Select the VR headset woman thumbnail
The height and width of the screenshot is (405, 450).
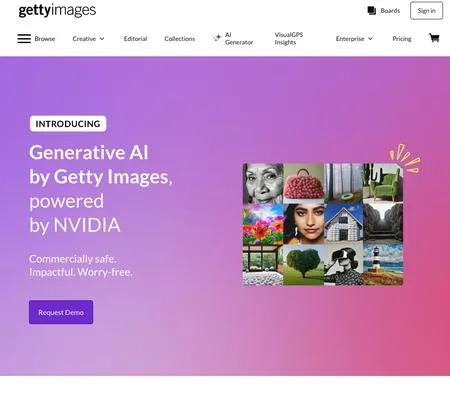click(x=343, y=264)
